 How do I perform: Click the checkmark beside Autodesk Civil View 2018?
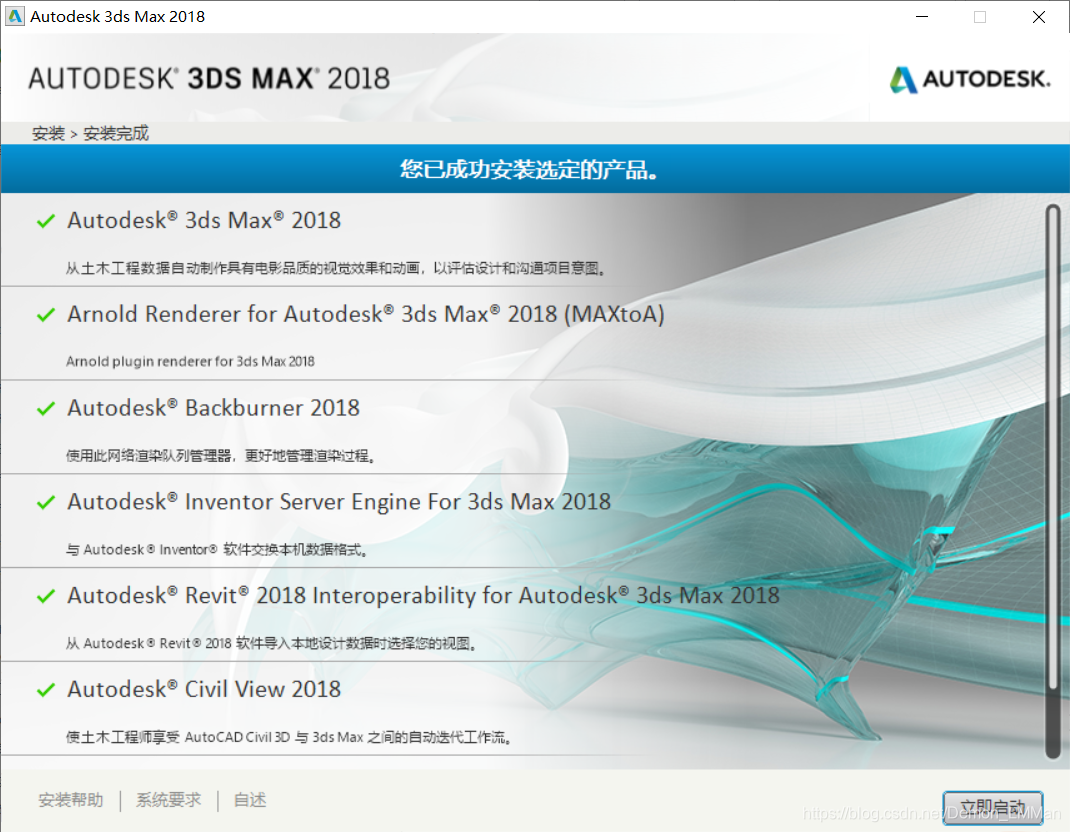[x=46, y=689]
